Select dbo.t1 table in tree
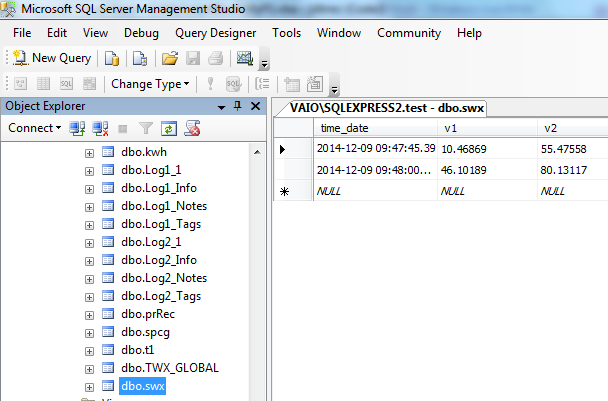 (137, 350)
